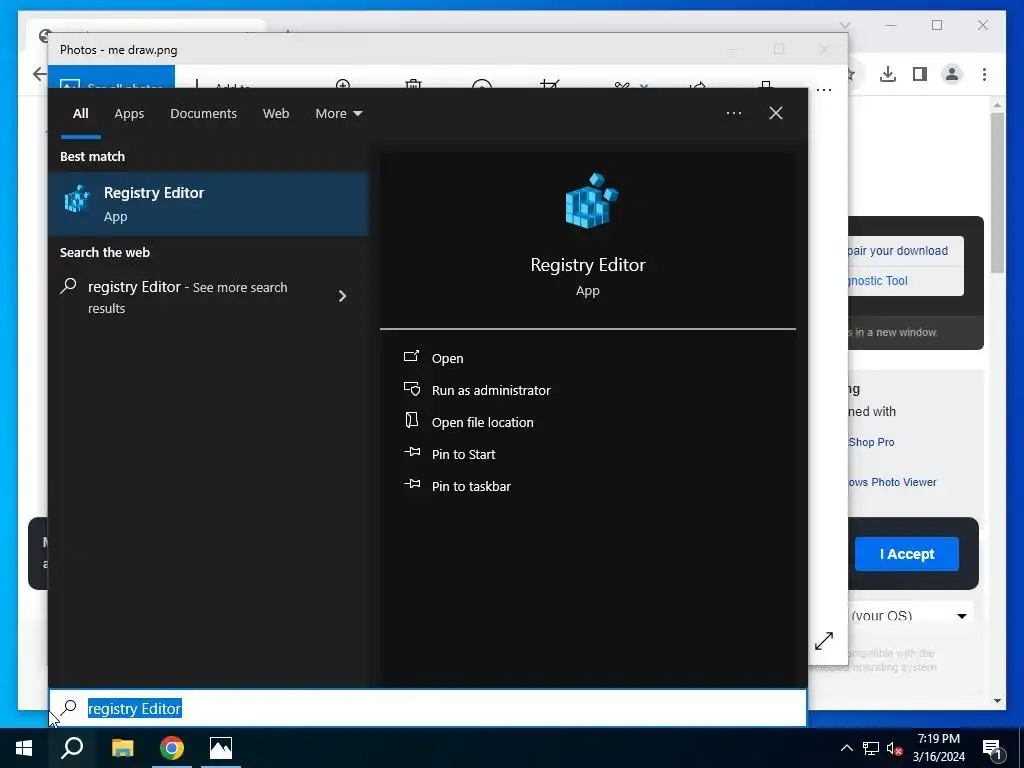Choose Run as administrator
Viewport: 1024px width, 768px height.
(x=491, y=390)
